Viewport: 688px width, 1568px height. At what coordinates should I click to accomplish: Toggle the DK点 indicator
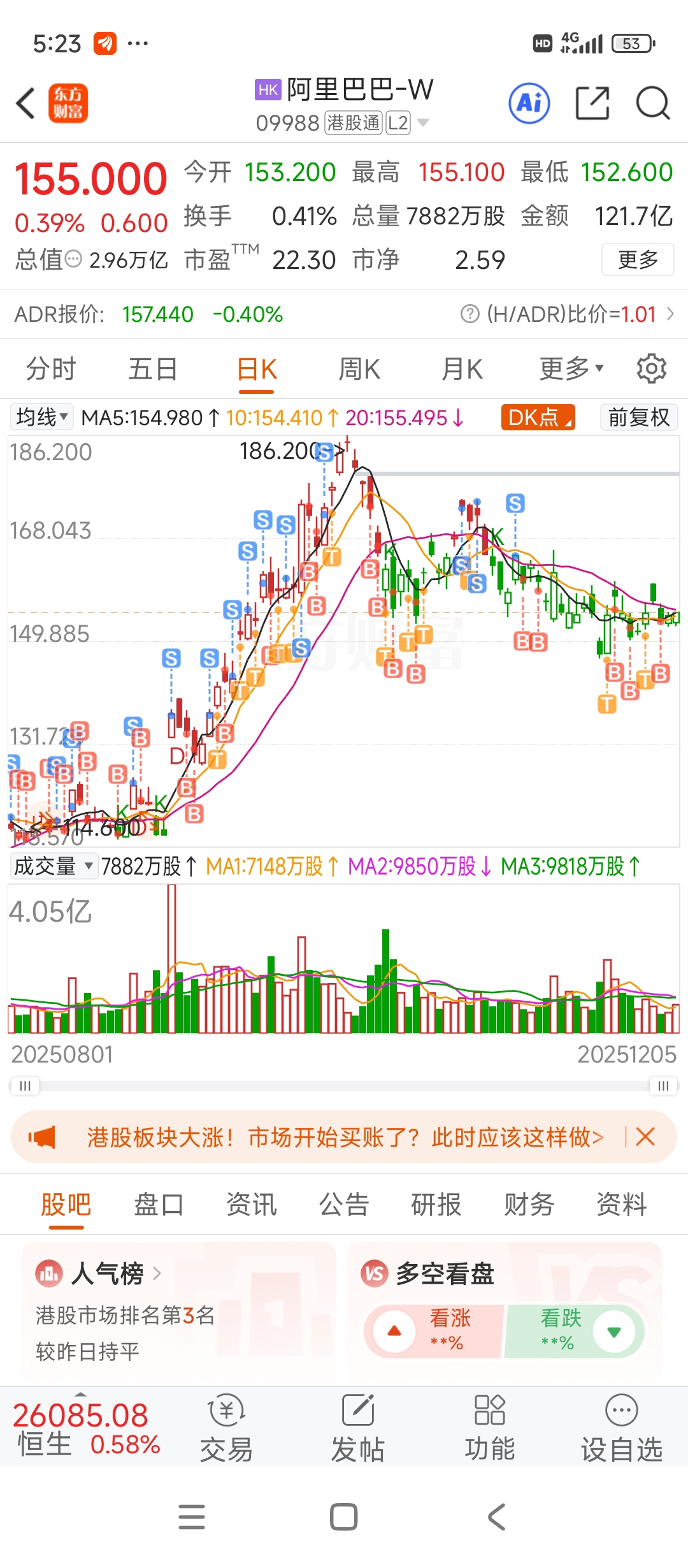tap(538, 417)
